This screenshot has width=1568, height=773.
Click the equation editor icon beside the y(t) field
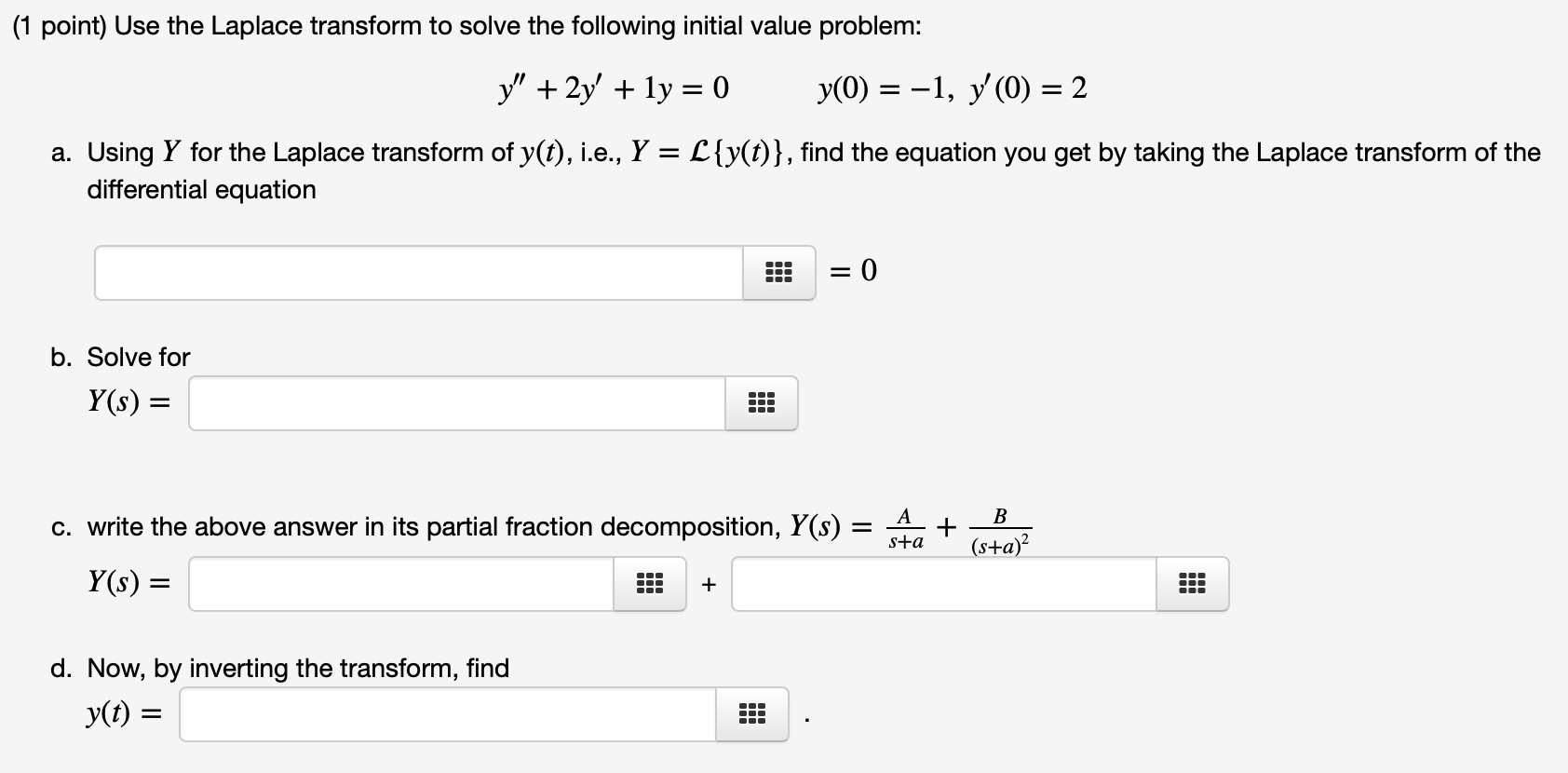tap(752, 714)
